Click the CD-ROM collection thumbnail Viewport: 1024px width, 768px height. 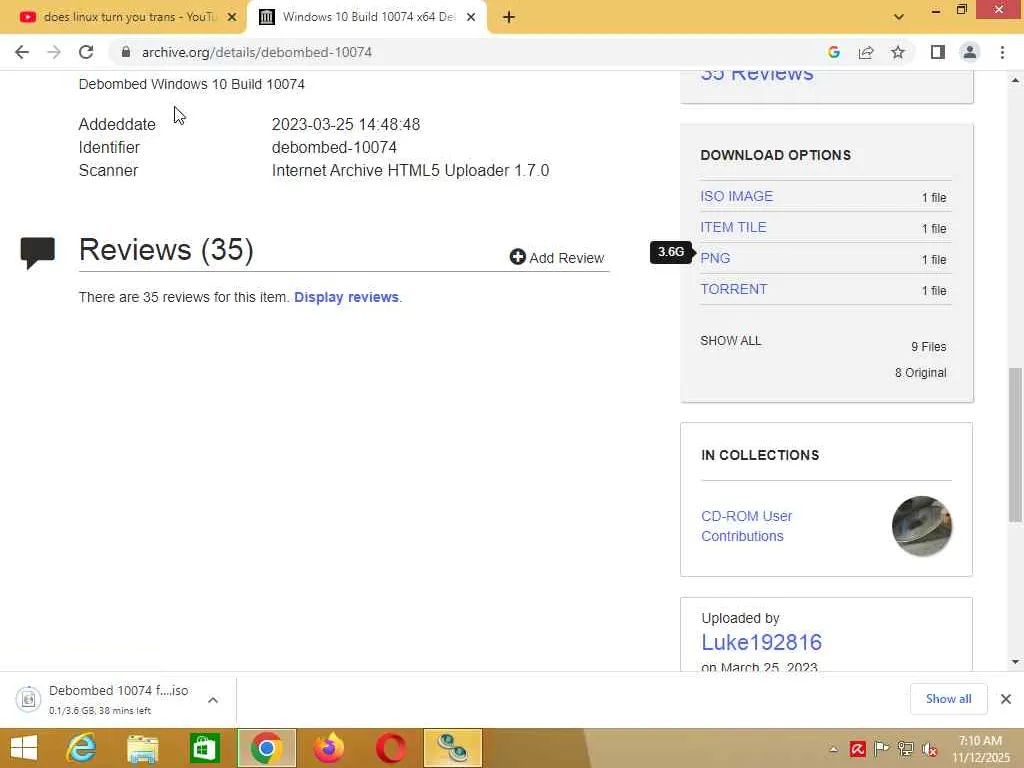point(921,526)
